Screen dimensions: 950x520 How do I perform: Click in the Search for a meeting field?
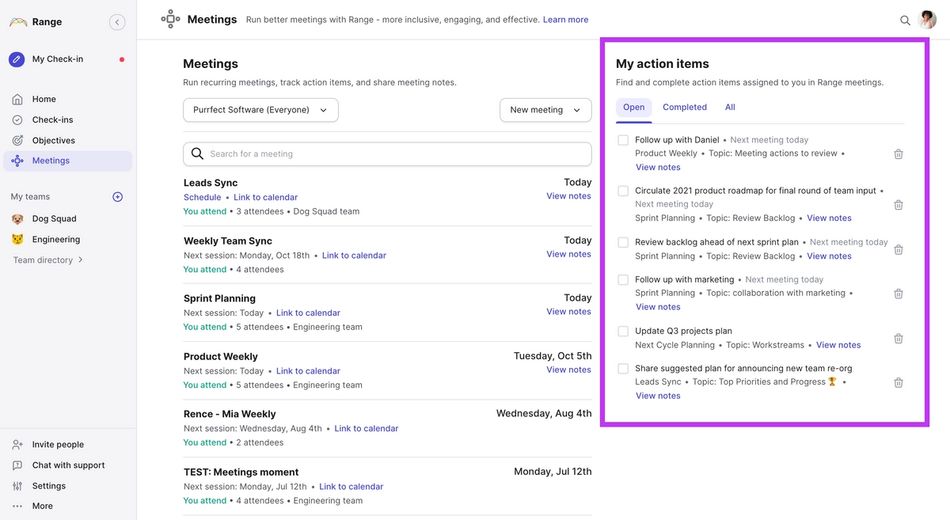(387, 154)
